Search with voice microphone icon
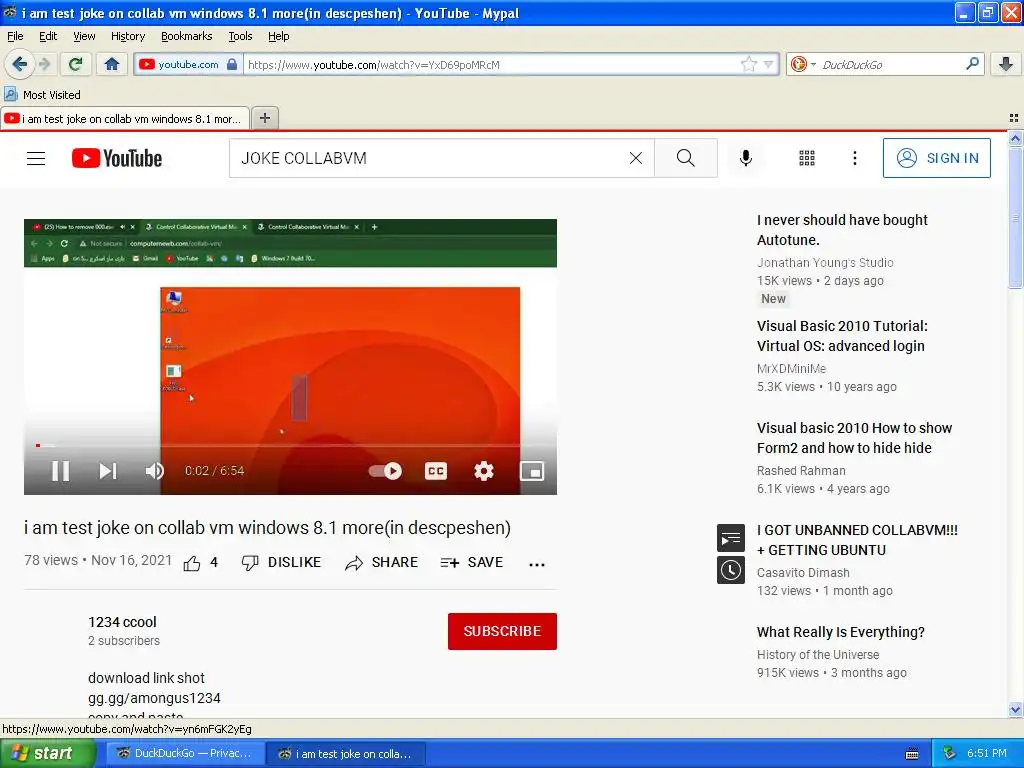This screenshot has width=1024, height=768. pyautogui.click(x=746, y=158)
